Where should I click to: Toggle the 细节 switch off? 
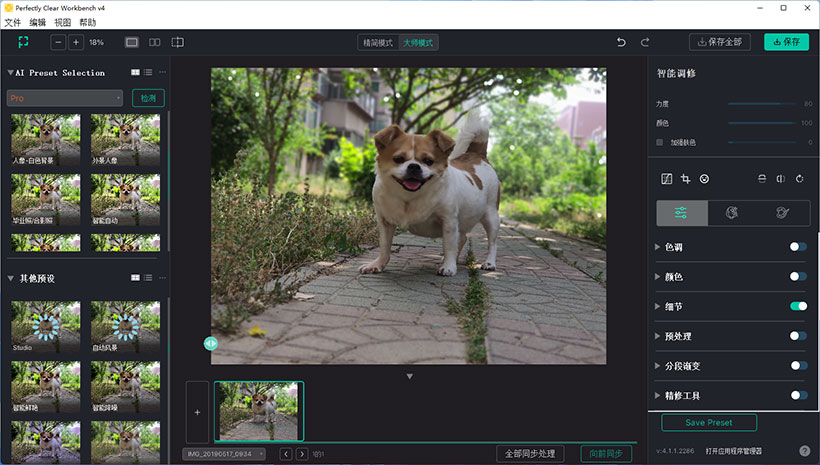798,306
